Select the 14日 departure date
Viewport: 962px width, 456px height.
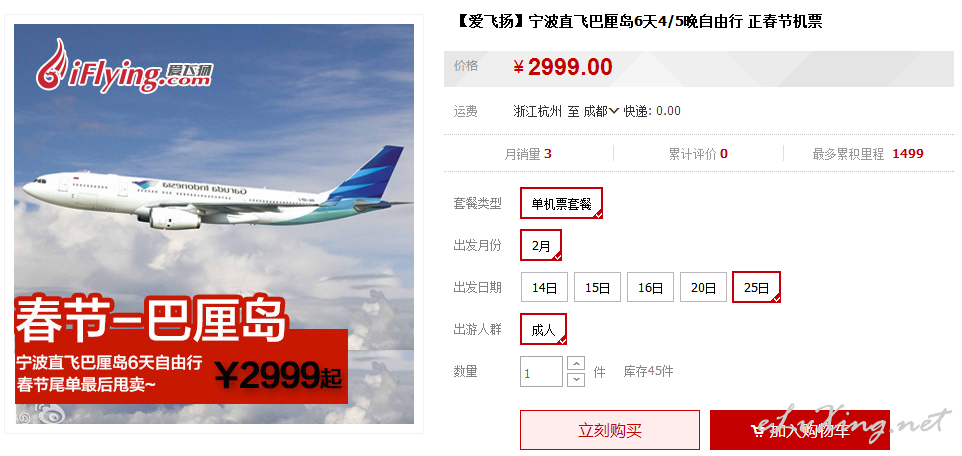point(544,287)
